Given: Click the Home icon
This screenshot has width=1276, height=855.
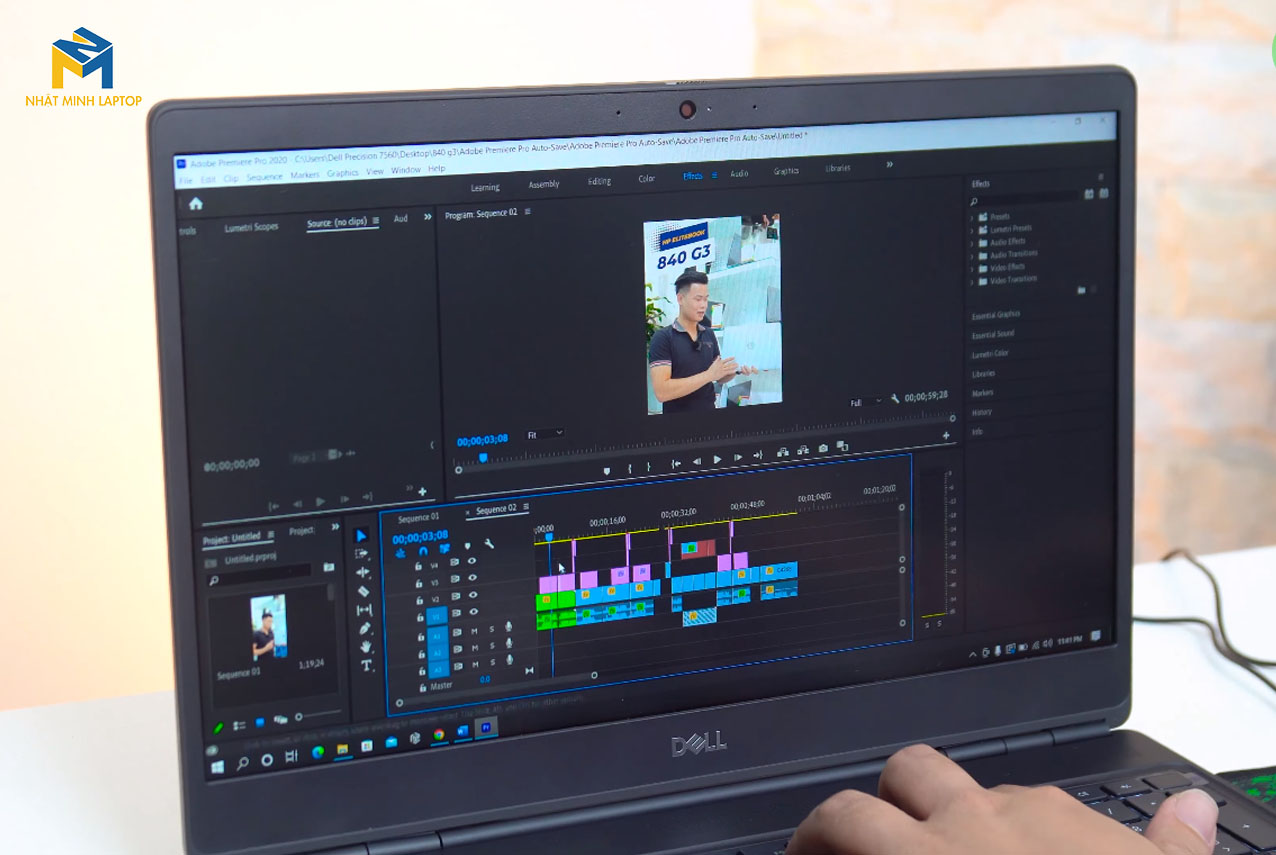Looking at the screenshot, I should pyautogui.click(x=196, y=204).
